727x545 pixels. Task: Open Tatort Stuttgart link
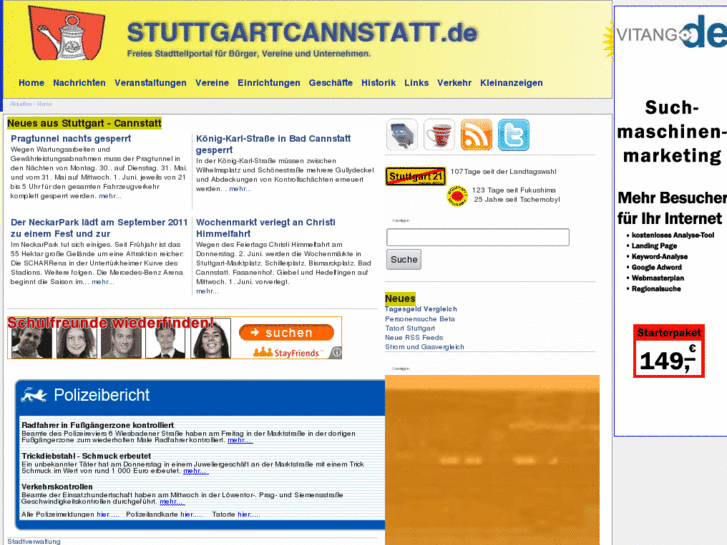410,328
